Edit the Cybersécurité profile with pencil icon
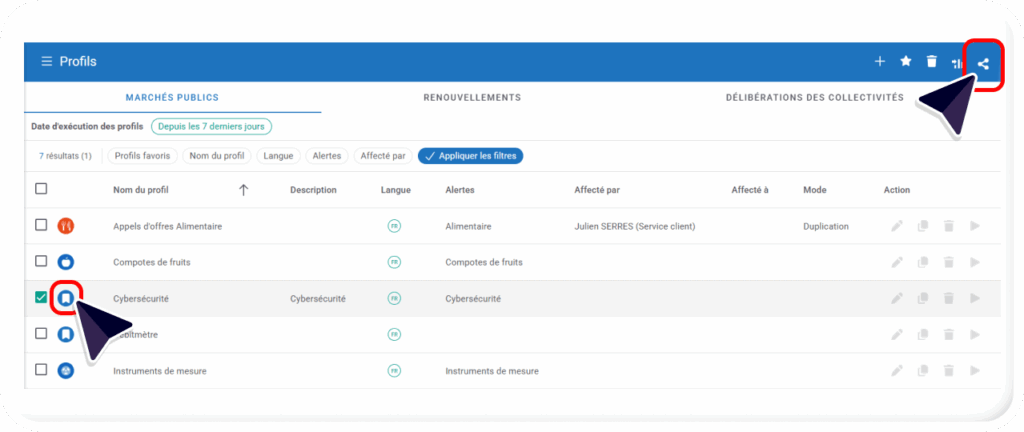The width and height of the screenshot is (1024, 432). point(897,299)
